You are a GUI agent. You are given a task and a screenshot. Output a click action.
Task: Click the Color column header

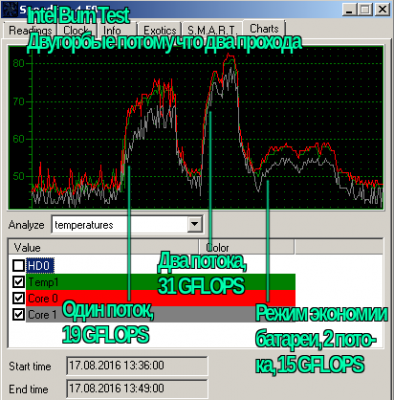[x=247, y=247]
